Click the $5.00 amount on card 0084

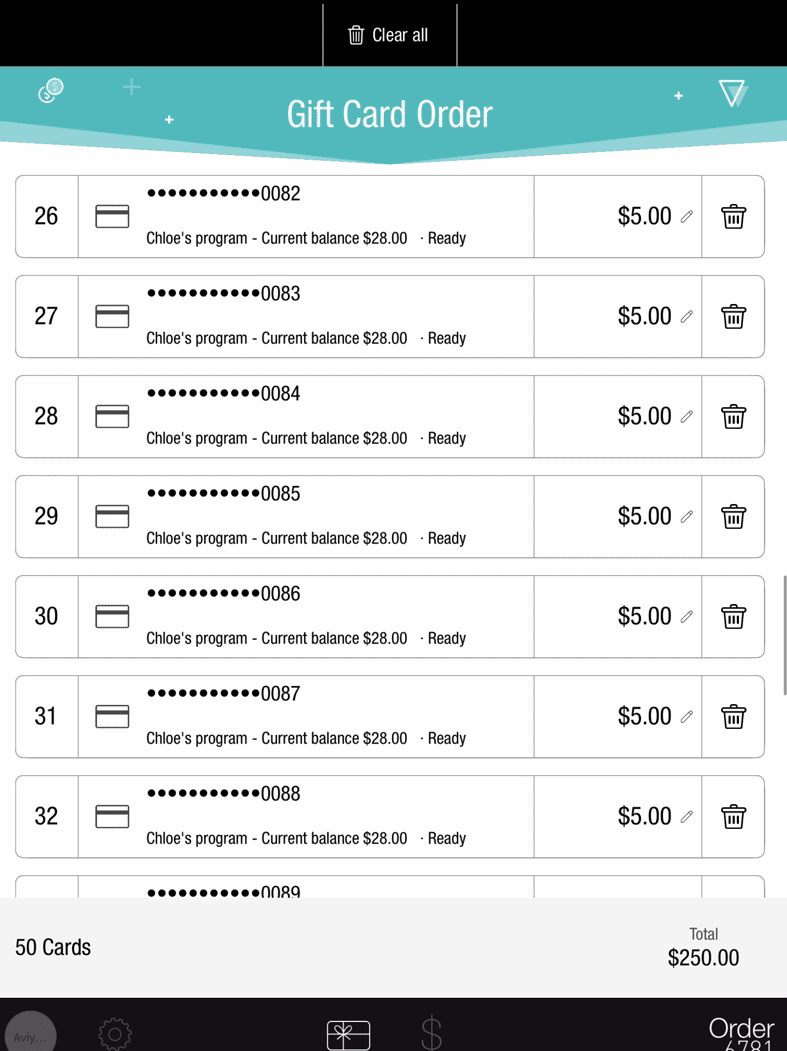pyautogui.click(x=644, y=416)
